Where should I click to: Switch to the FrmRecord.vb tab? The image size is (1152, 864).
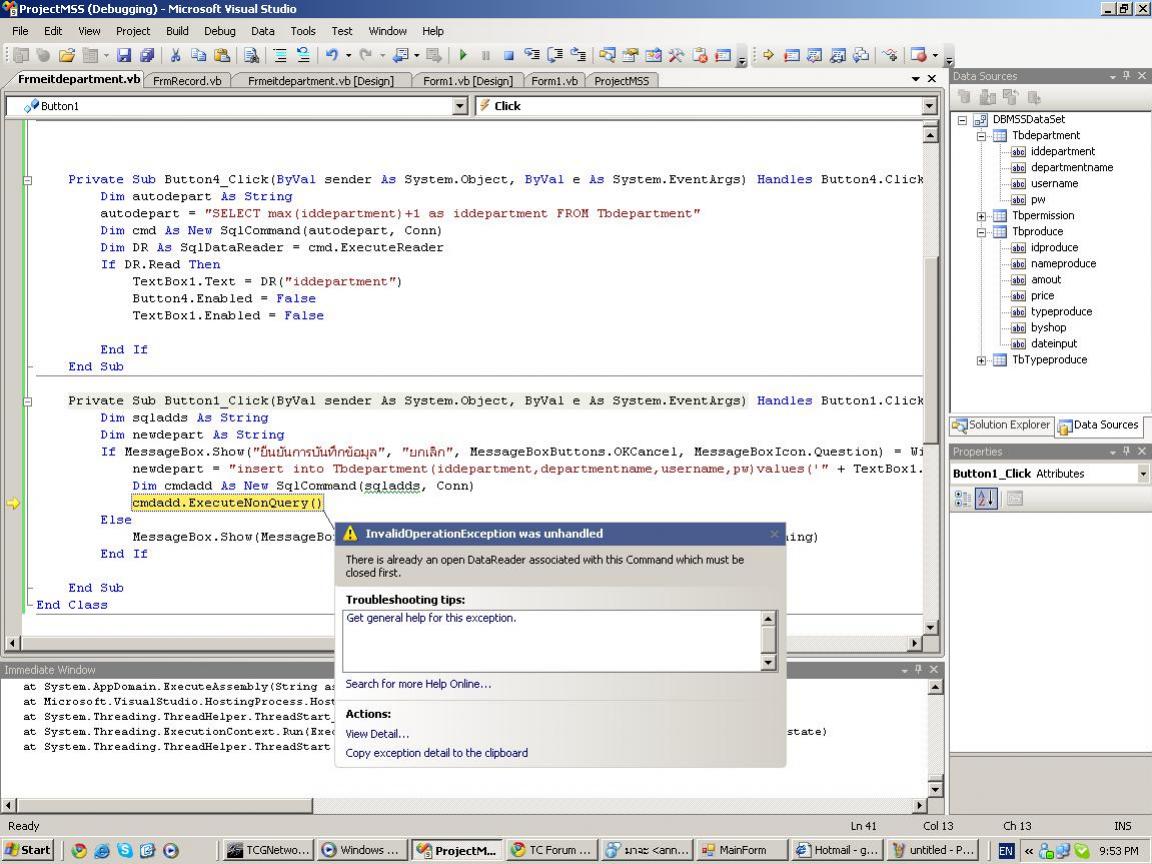coord(187,81)
